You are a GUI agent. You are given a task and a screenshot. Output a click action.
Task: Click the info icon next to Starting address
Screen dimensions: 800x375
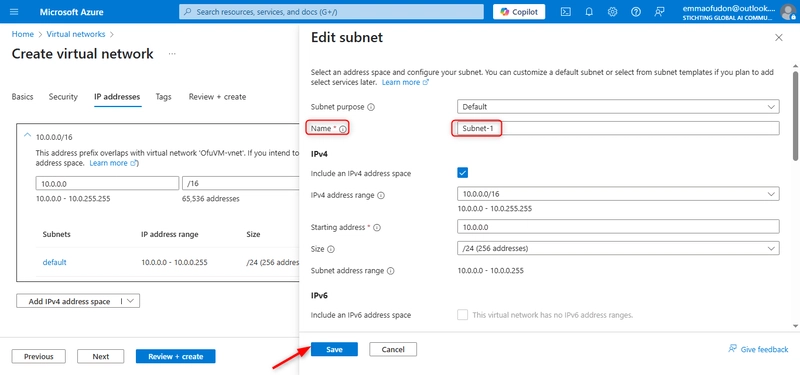click(378, 228)
